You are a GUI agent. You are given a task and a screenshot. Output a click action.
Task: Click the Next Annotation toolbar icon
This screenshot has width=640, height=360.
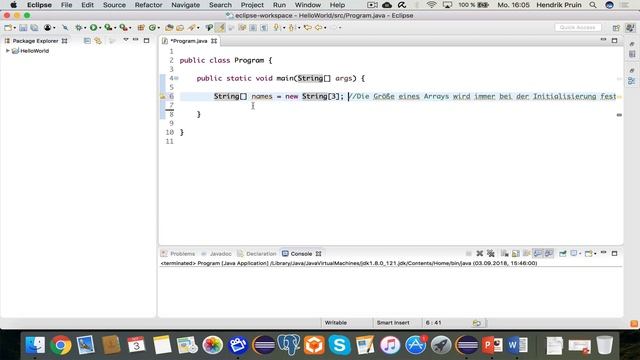click(x=277, y=28)
